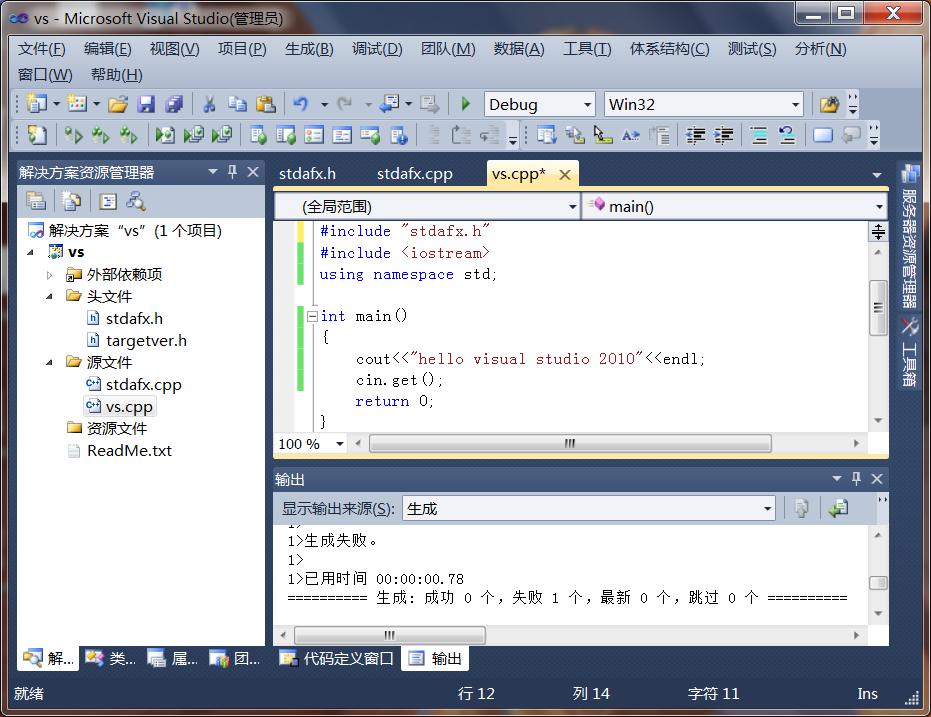Screen dimensions: 931x717
Task: Click the Save All icon in toolbar
Action: pyautogui.click(x=174, y=104)
